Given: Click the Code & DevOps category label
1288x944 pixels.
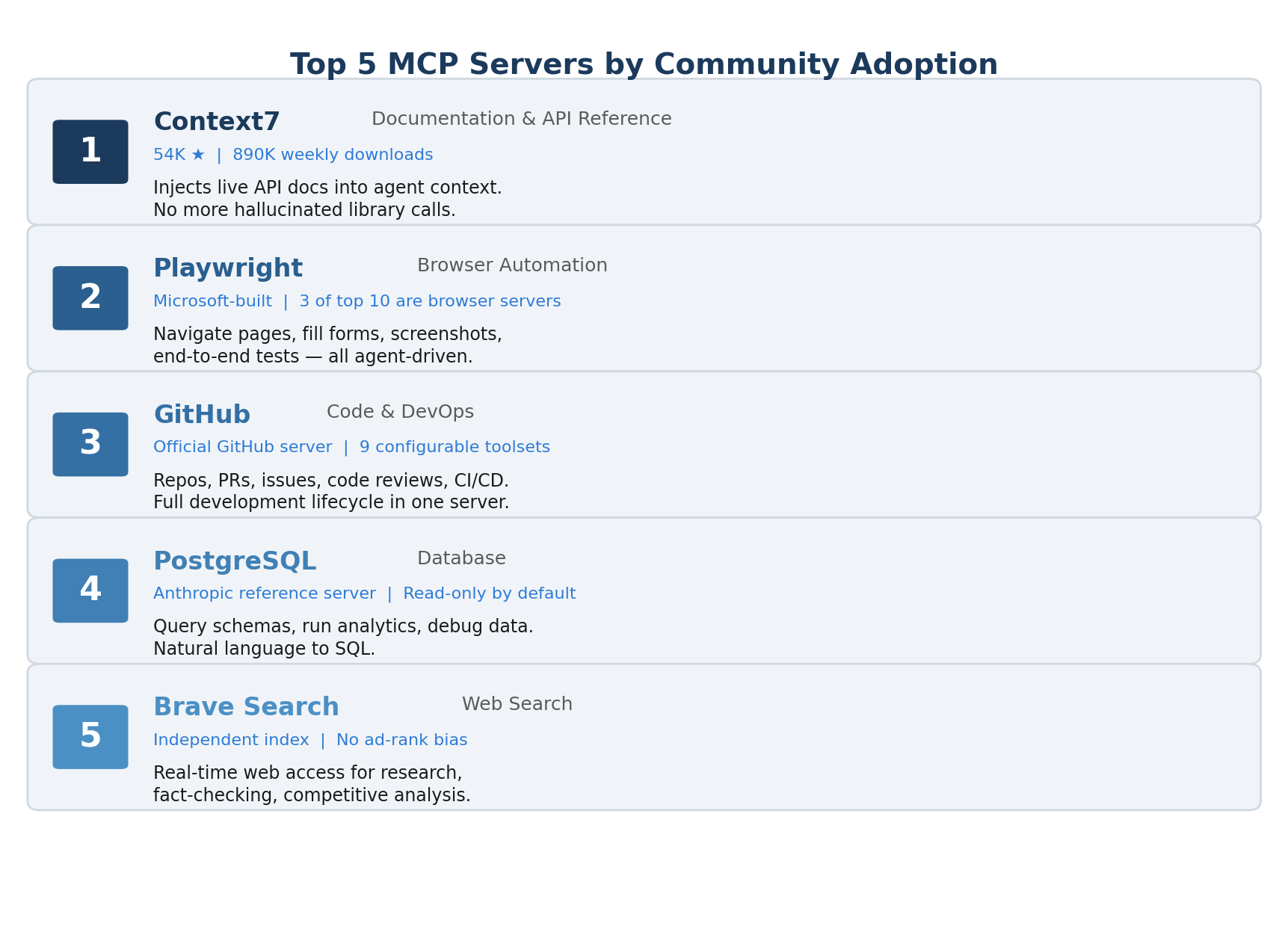Looking at the screenshot, I should [x=400, y=413].
